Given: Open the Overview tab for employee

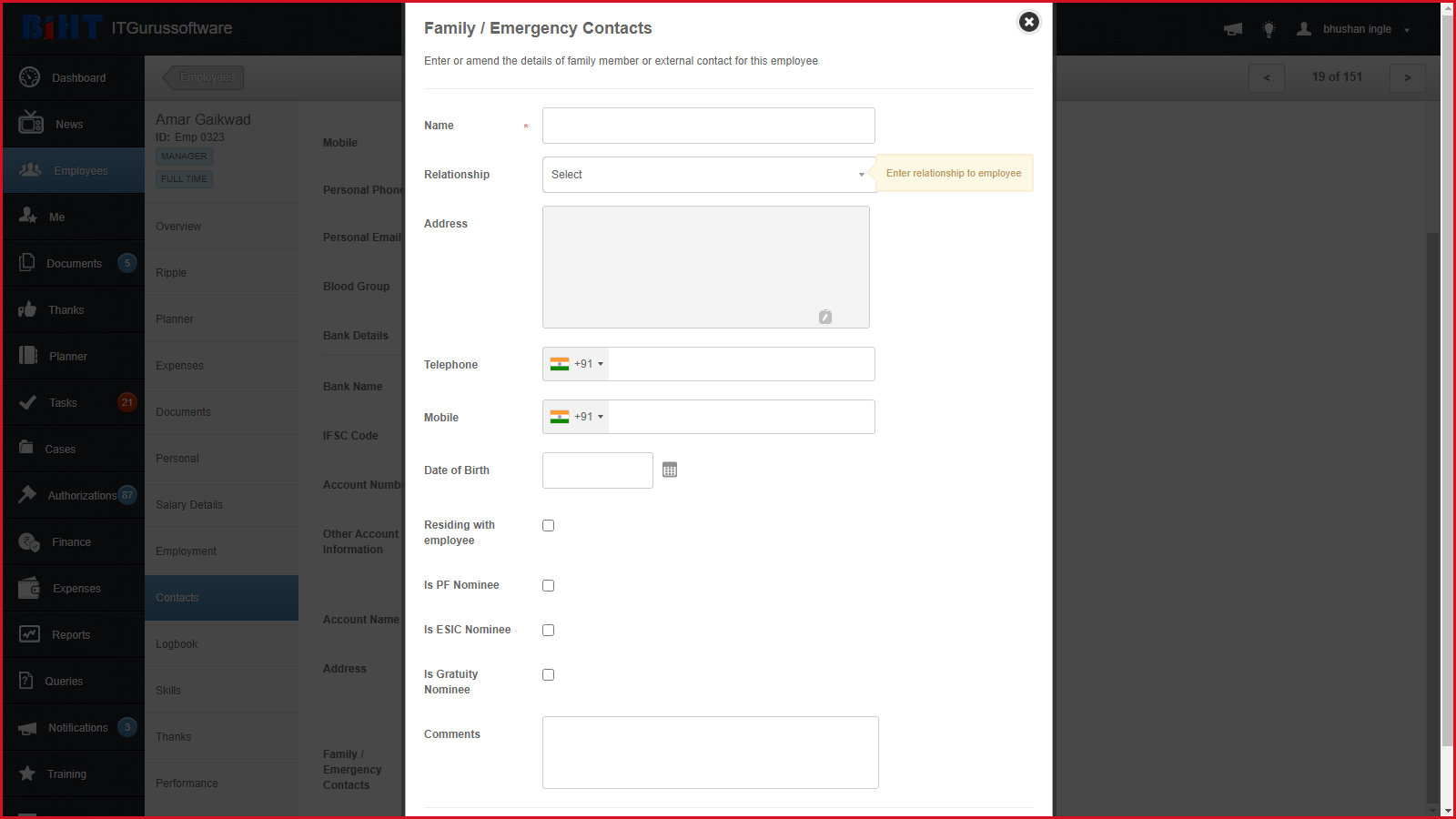Looking at the screenshot, I should pyautogui.click(x=221, y=227).
